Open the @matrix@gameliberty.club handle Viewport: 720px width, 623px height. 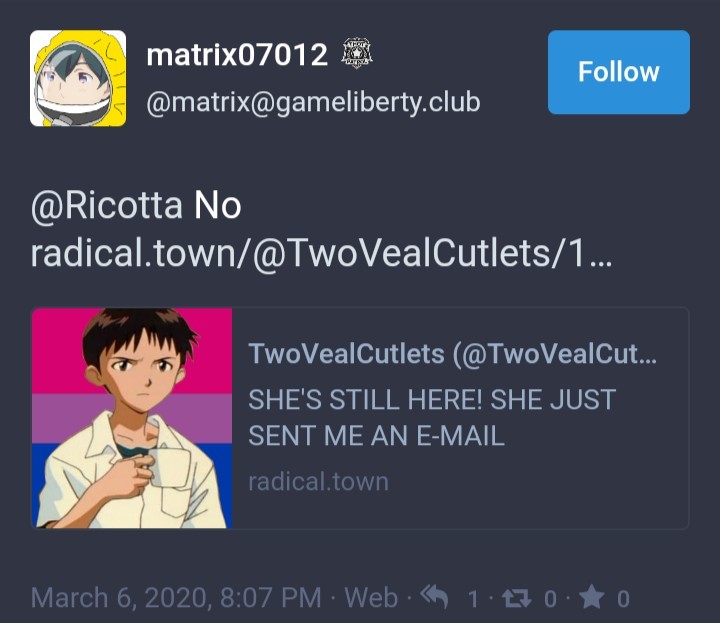[x=313, y=102]
